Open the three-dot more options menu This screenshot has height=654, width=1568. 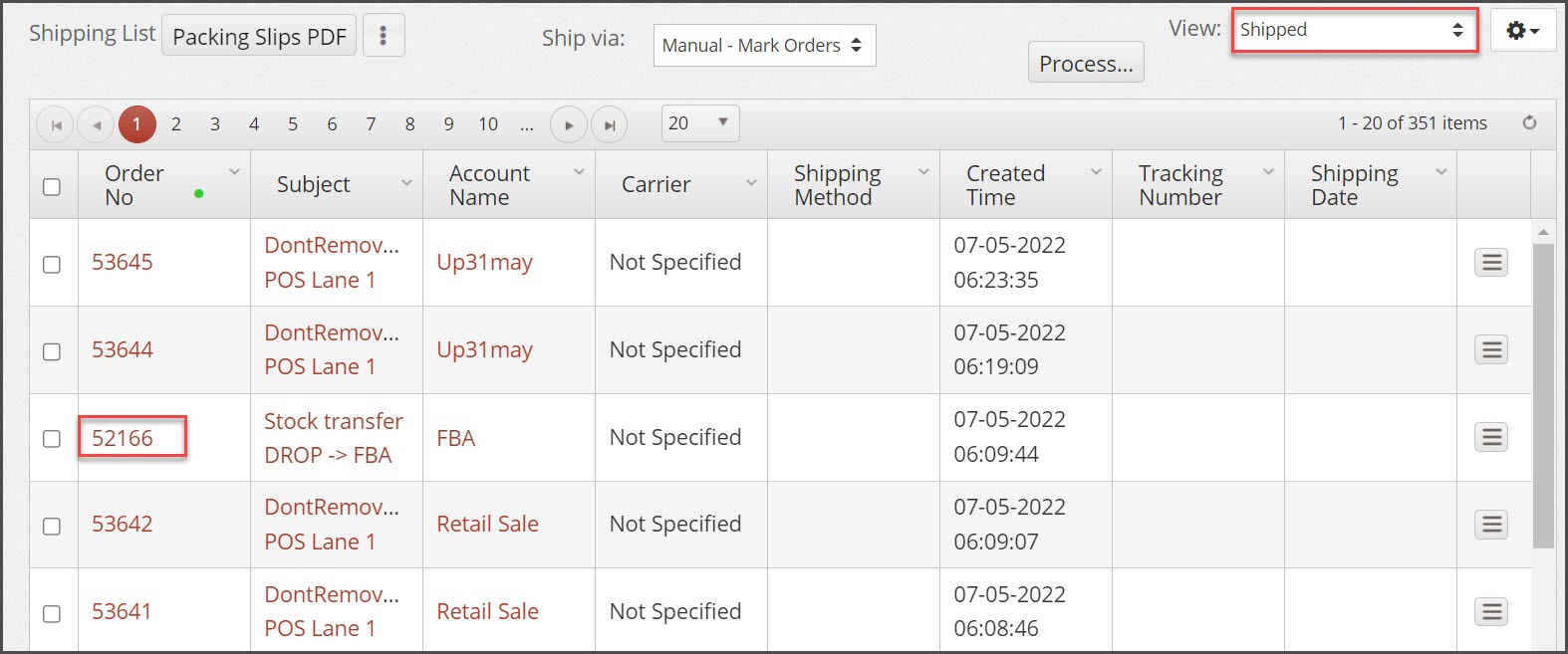(384, 36)
